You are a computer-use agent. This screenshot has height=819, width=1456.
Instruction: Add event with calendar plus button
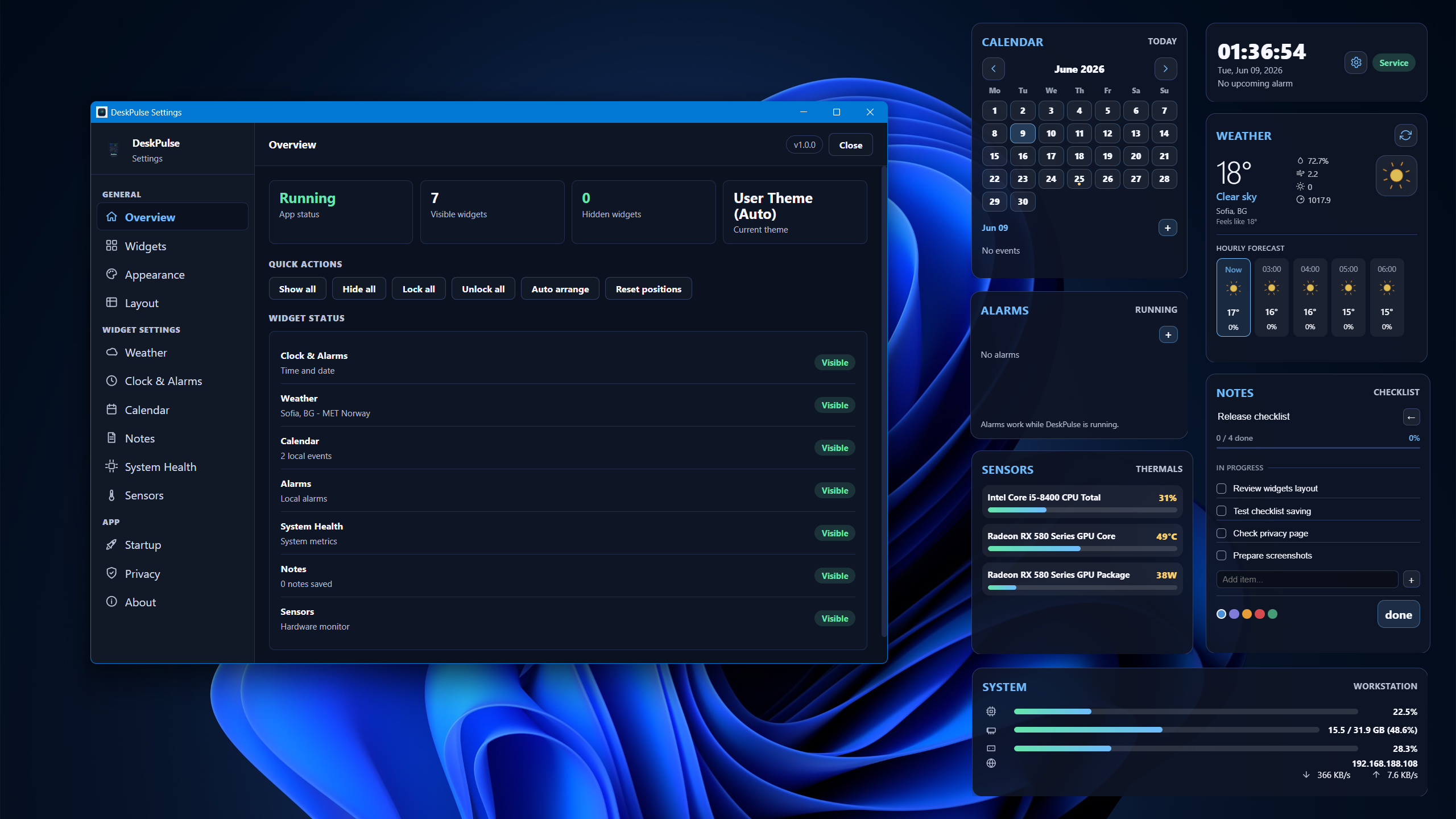1168,227
